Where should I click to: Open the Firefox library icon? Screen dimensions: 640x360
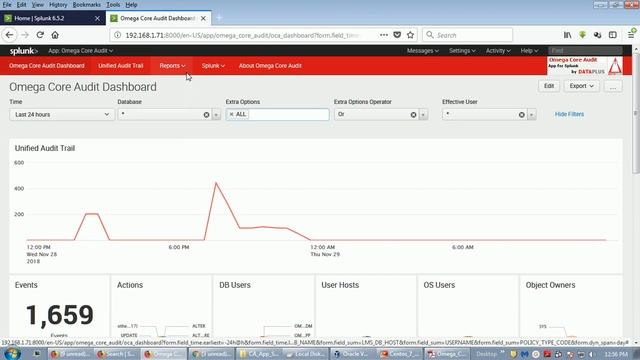click(x=567, y=35)
